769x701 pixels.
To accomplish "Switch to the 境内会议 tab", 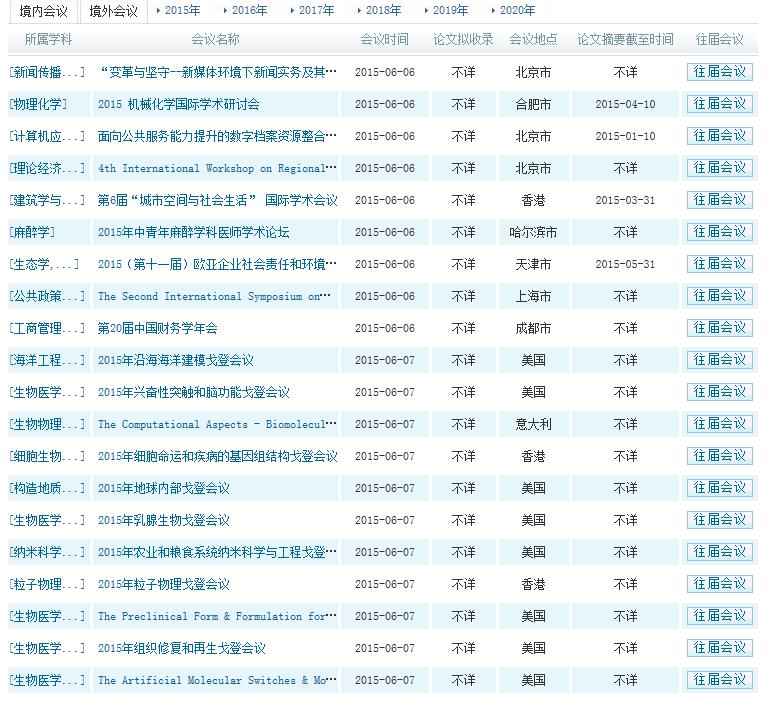I will point(43,11).
